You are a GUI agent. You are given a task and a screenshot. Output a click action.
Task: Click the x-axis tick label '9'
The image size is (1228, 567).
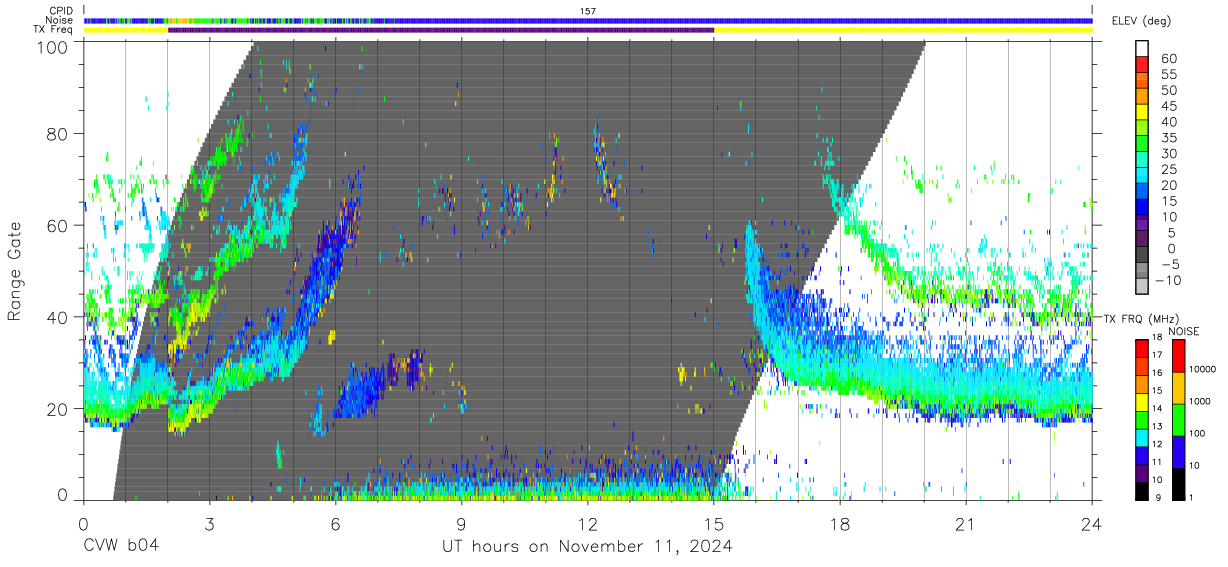pyautogui.click(x=462, y=524)
